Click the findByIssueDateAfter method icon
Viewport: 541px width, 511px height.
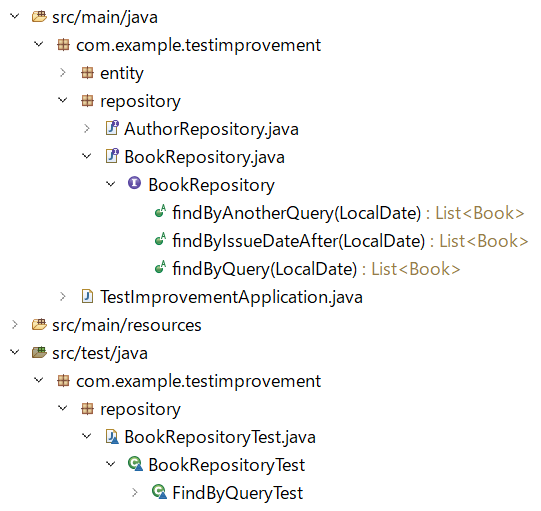coord(160,239)
